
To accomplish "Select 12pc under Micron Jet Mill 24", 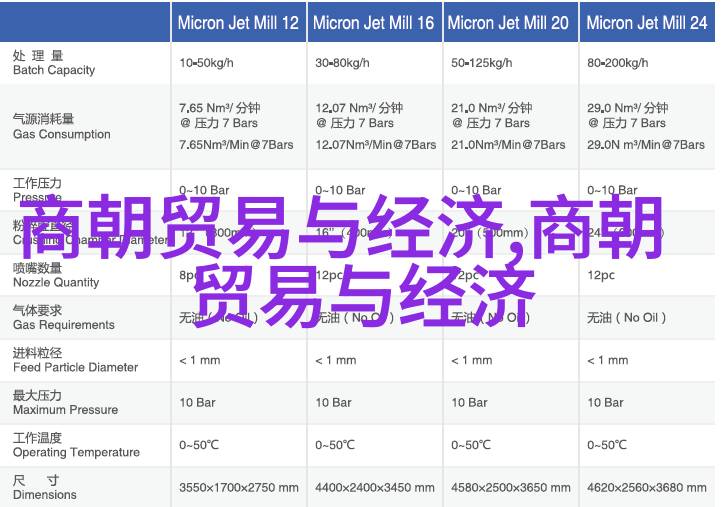I will pos(601,275).
